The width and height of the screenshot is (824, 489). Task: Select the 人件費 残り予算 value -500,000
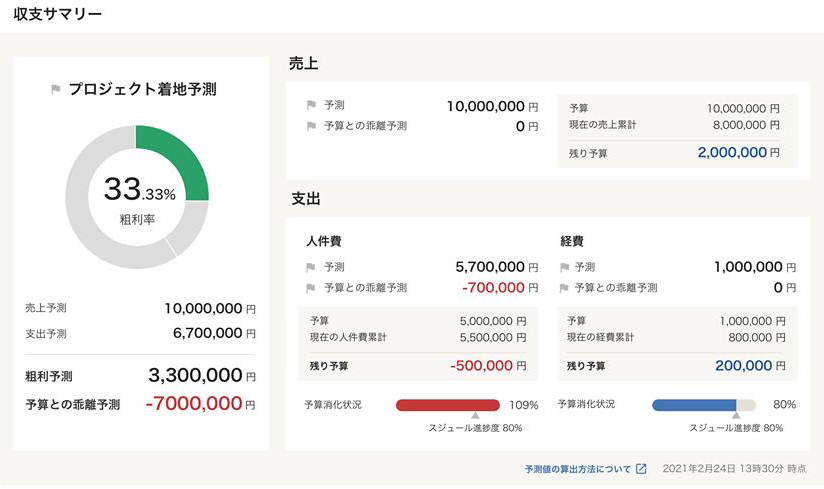[x=487, y=366]
